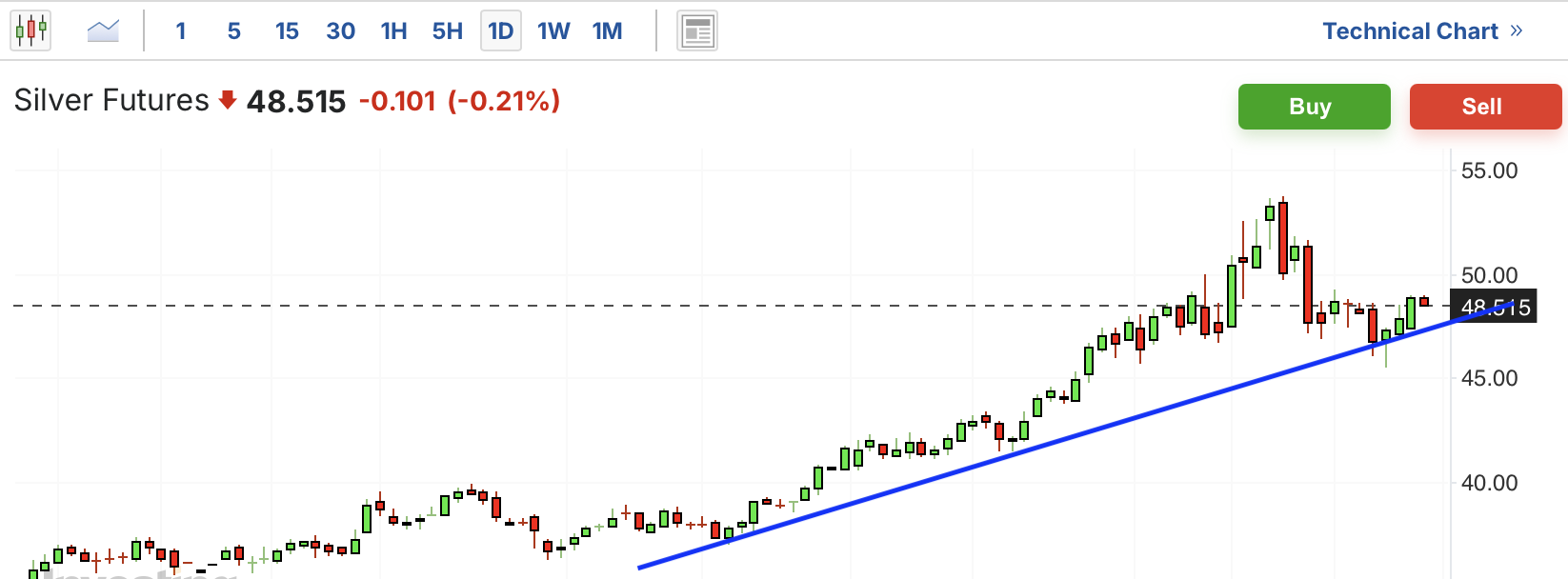Select the 1 minute timeframe
The height and width of the screenshot is (579, 1568).
tap(181, 31)
